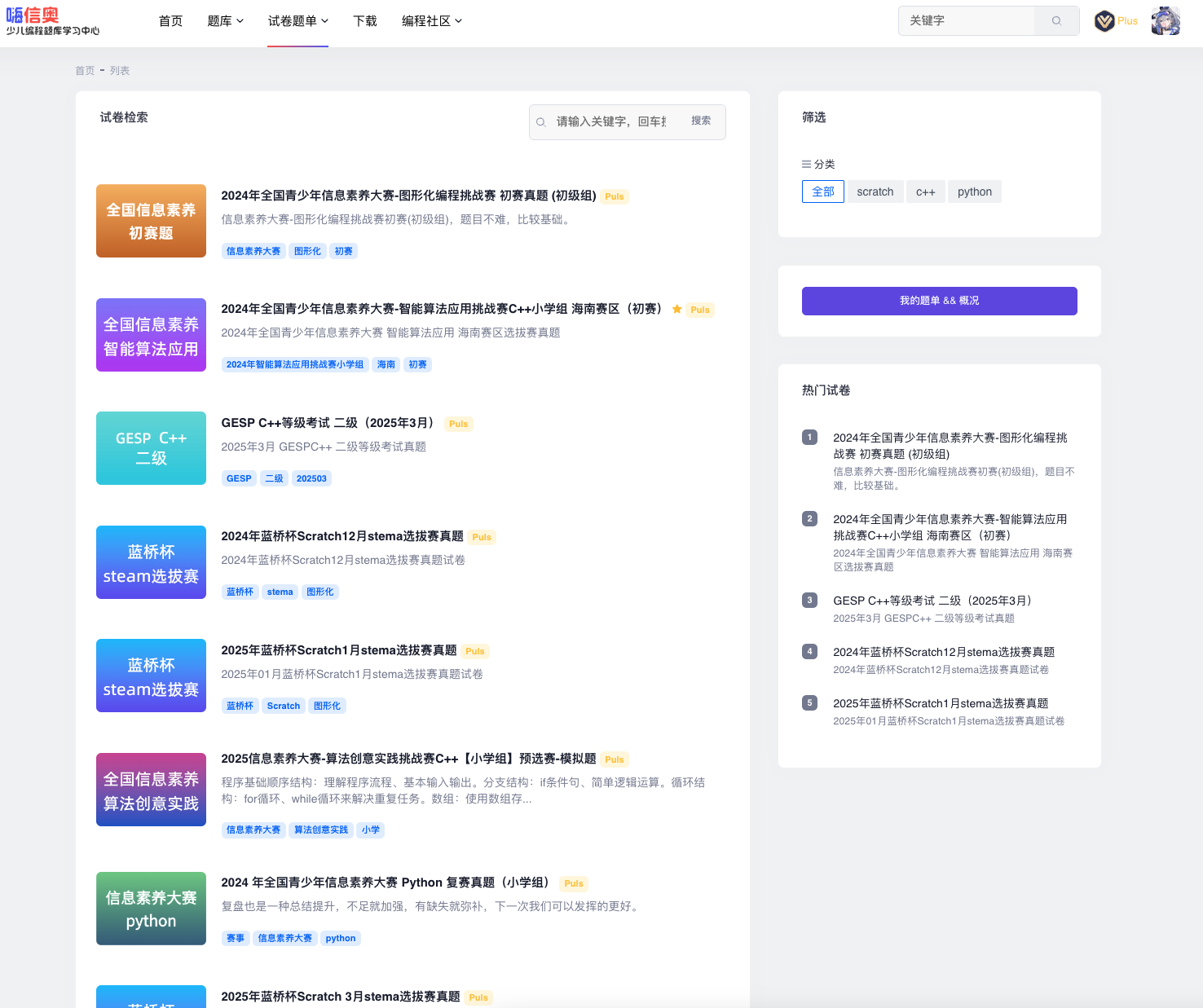
Task: Open hot exam 5 蓝桥杯Scratch1月
Action: 941,703
